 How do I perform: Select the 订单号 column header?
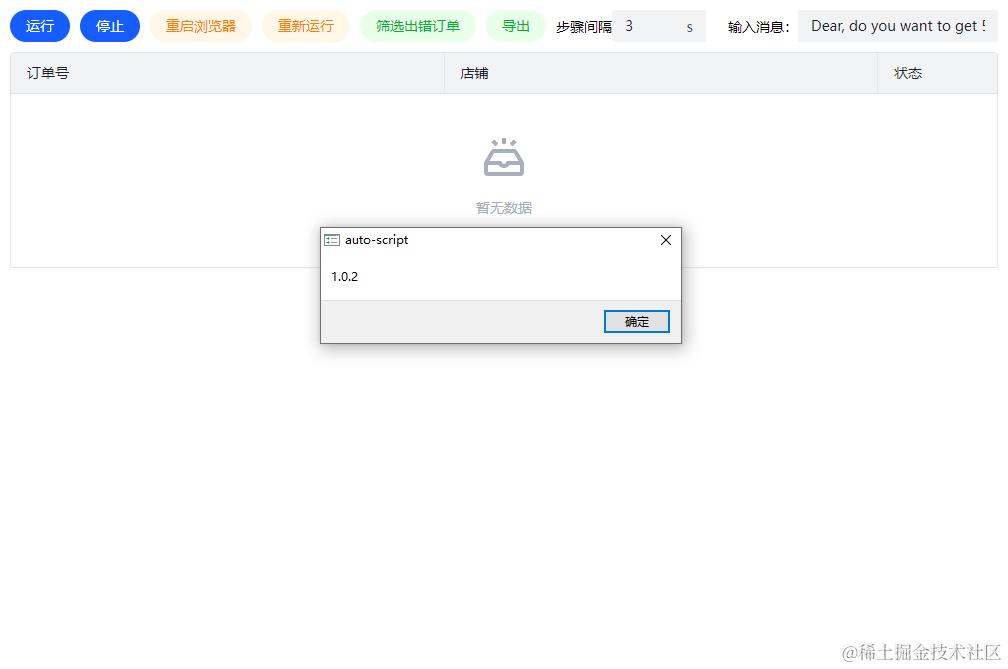point(228,73)
